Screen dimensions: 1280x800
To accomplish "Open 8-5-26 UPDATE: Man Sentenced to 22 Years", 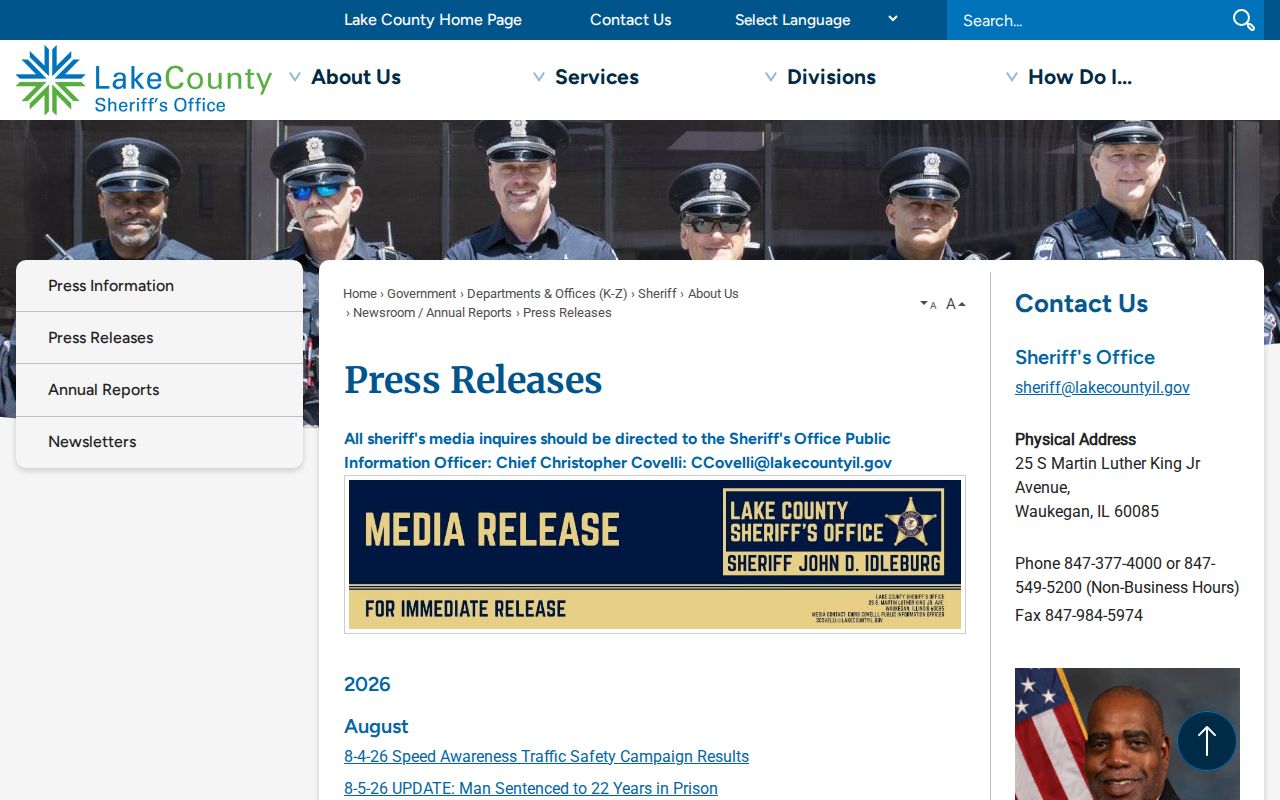I will click(x=531, y=789).
